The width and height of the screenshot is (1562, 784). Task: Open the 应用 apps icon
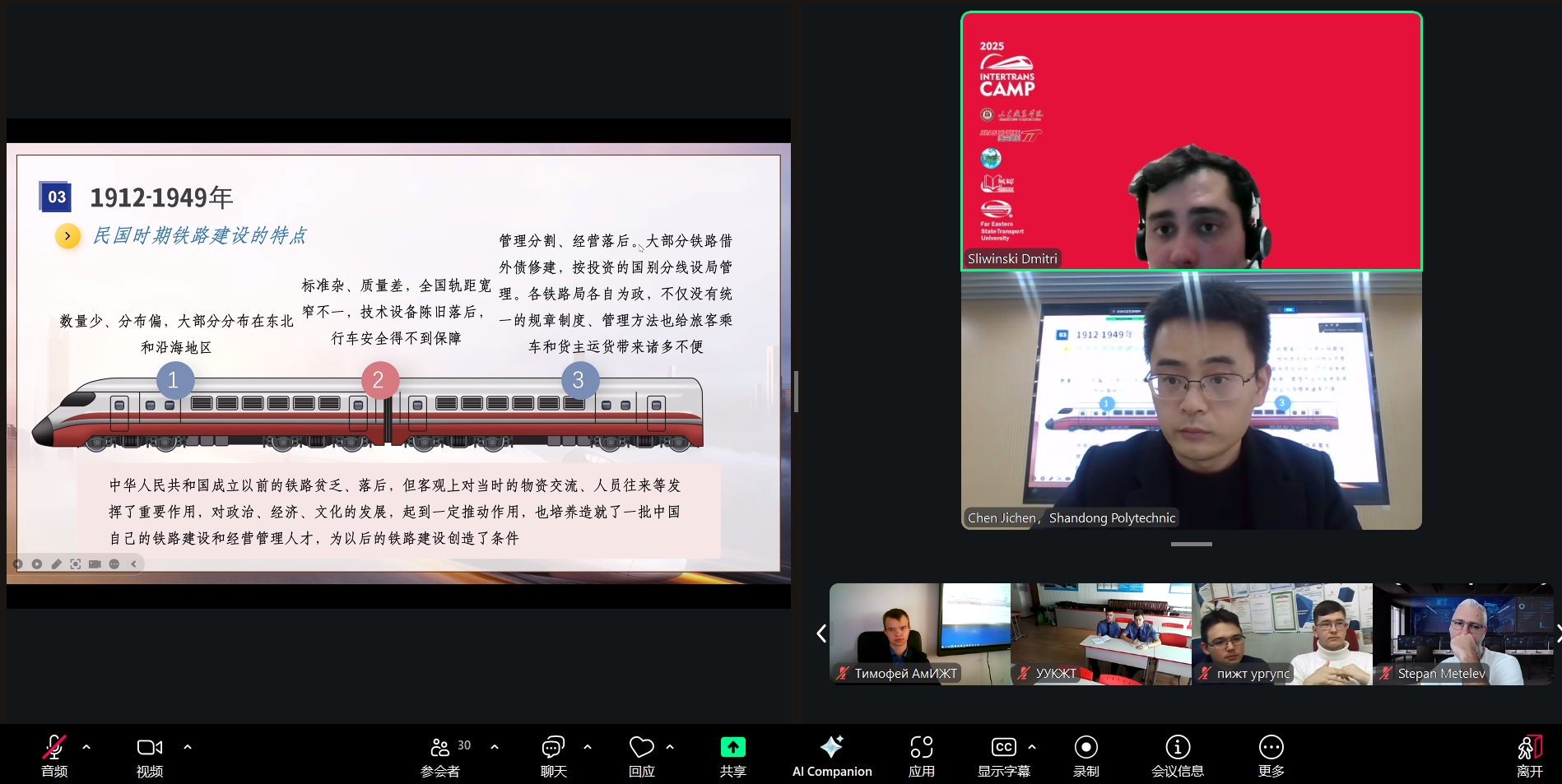[x=921, y=754]
